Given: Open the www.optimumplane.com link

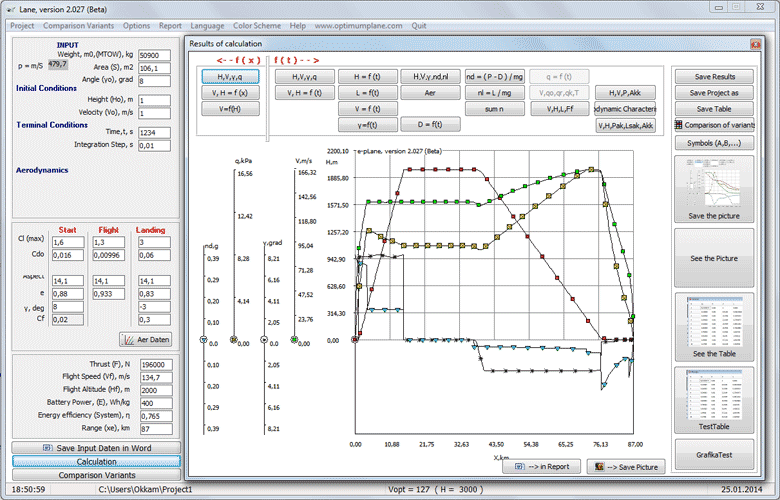Looking at the screenshot, I should point(359,24).
